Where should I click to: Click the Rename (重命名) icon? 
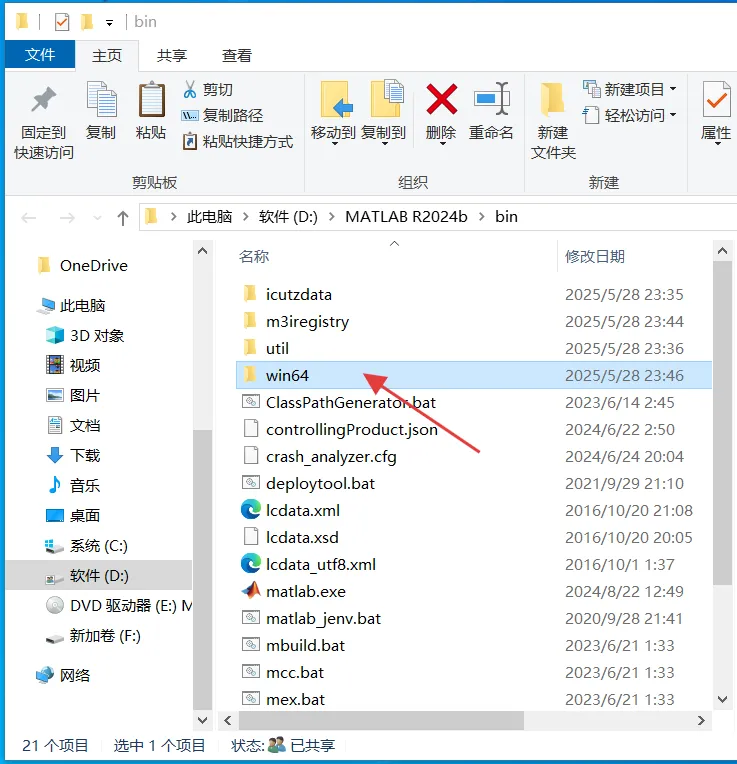[x=491, y=99]
